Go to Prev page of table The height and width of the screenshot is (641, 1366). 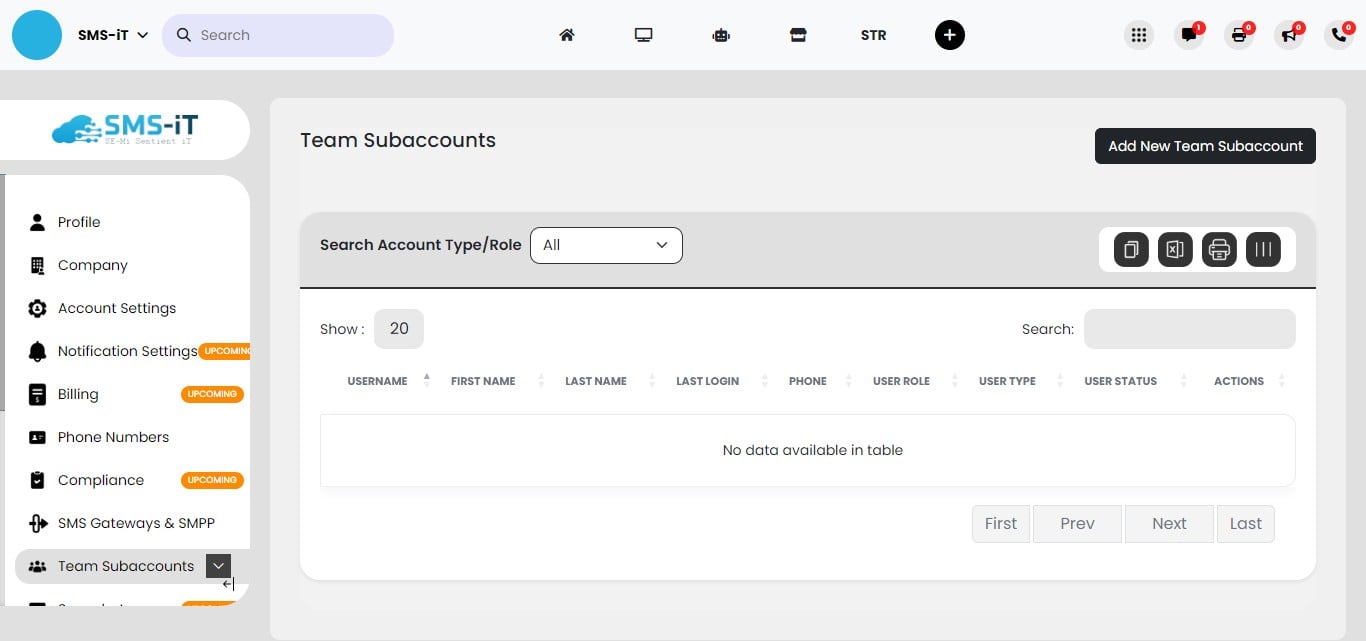click(x=1077, y=524)
